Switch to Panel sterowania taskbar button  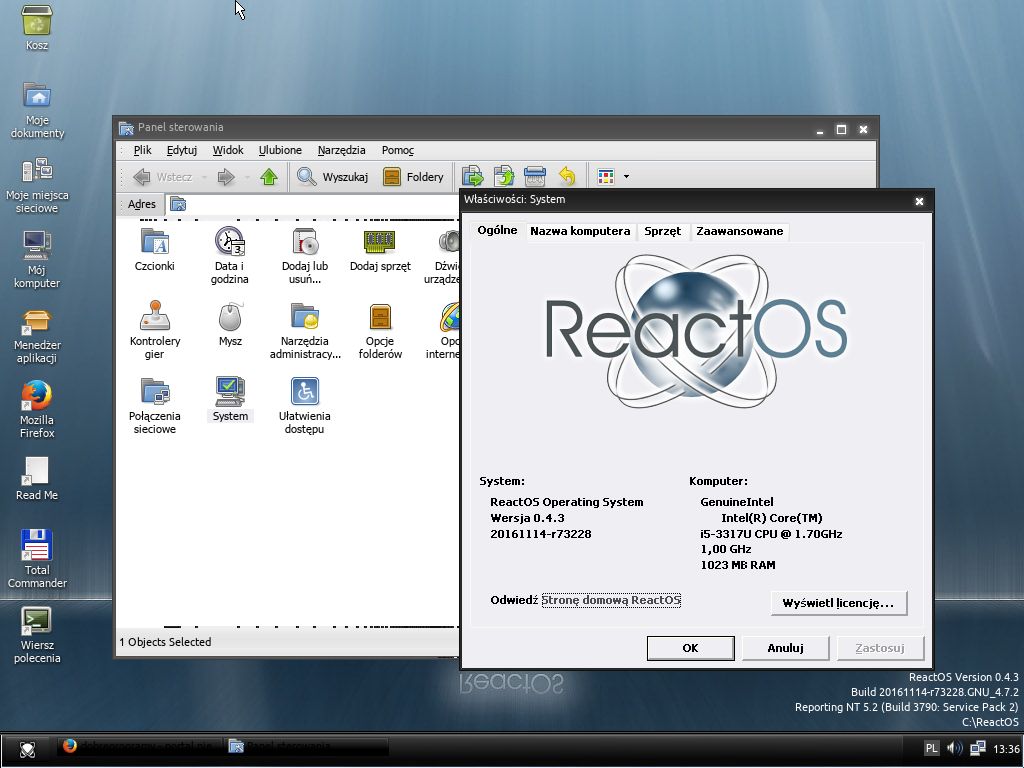click(x=307, y=746)
